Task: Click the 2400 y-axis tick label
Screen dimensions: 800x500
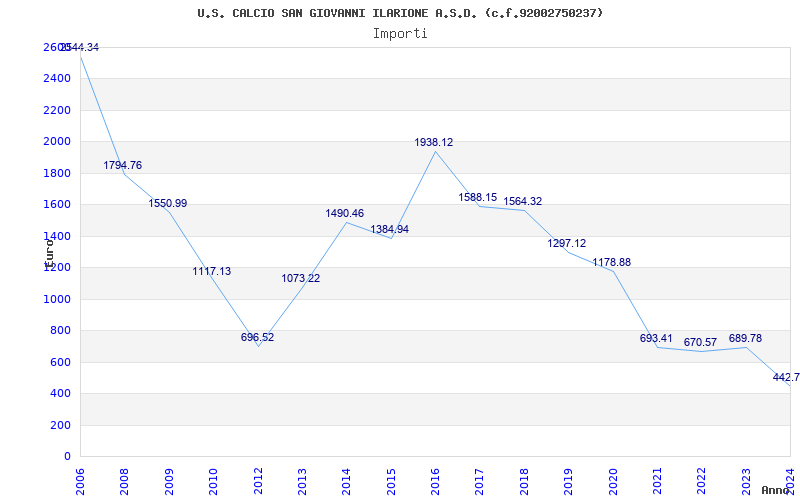Action: tap(57, 79)
